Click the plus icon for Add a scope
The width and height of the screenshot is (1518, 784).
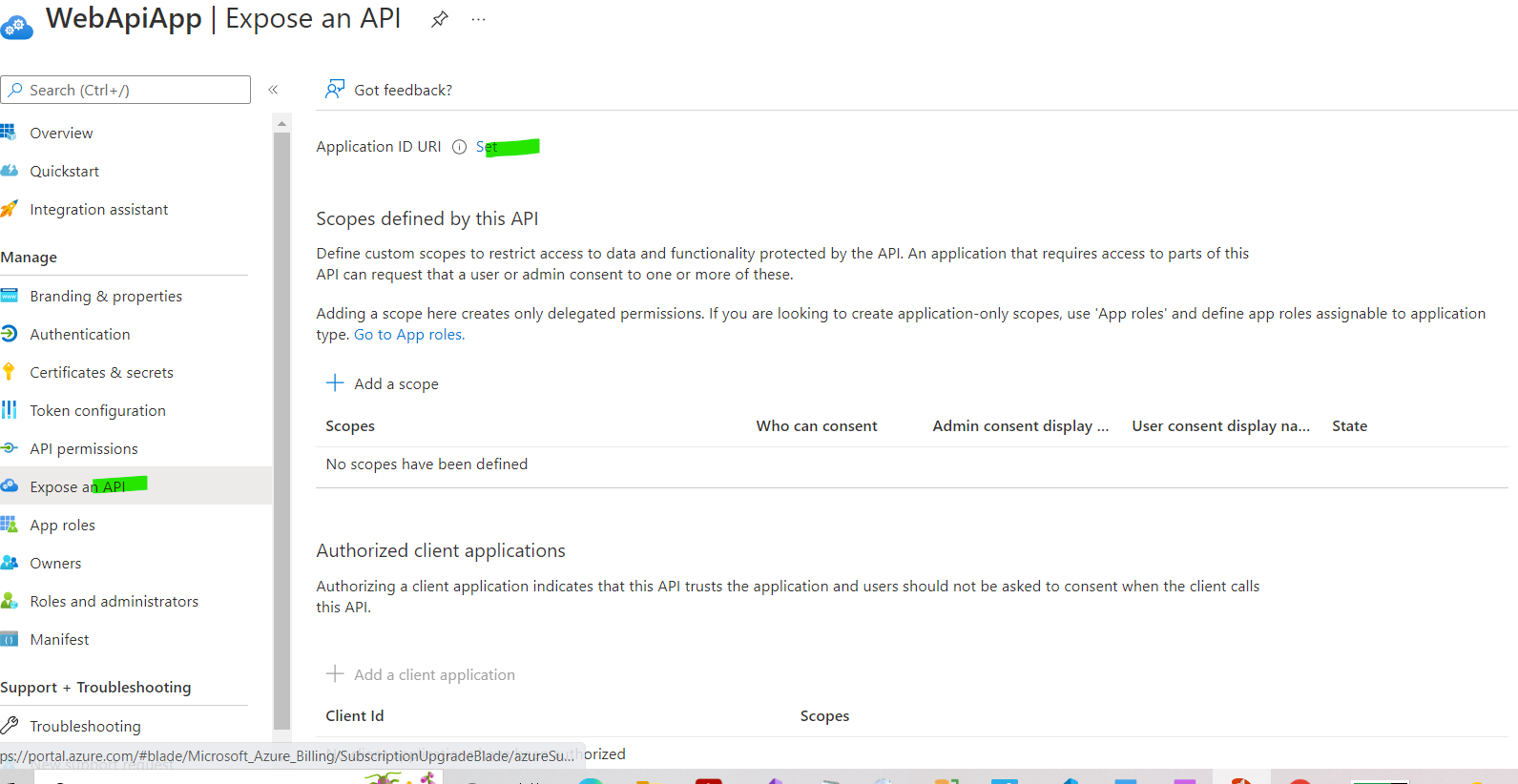coord(335,382)
